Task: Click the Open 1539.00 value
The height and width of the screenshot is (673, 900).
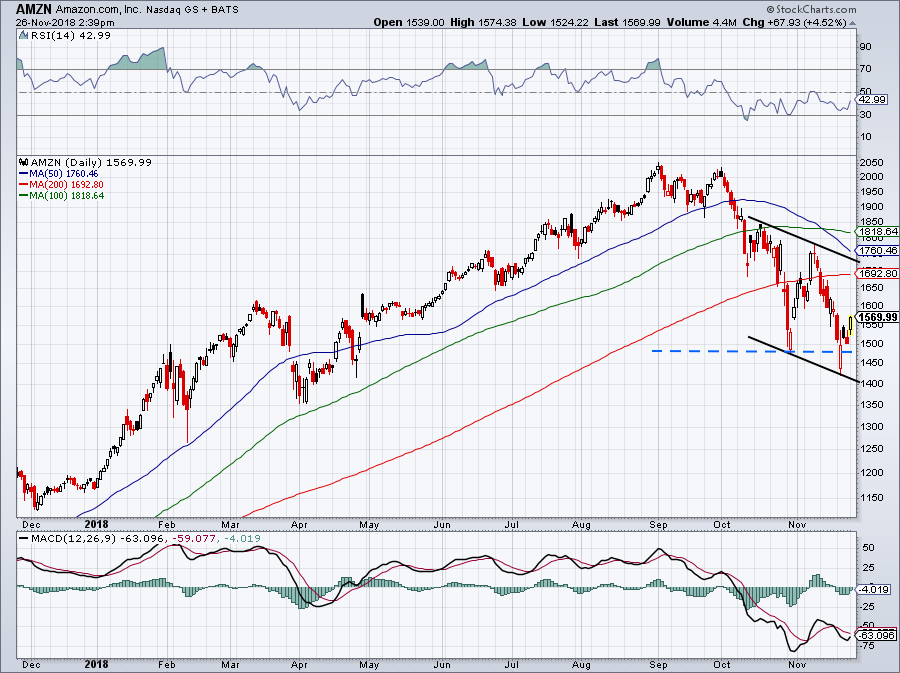Action: click(409, 22)
